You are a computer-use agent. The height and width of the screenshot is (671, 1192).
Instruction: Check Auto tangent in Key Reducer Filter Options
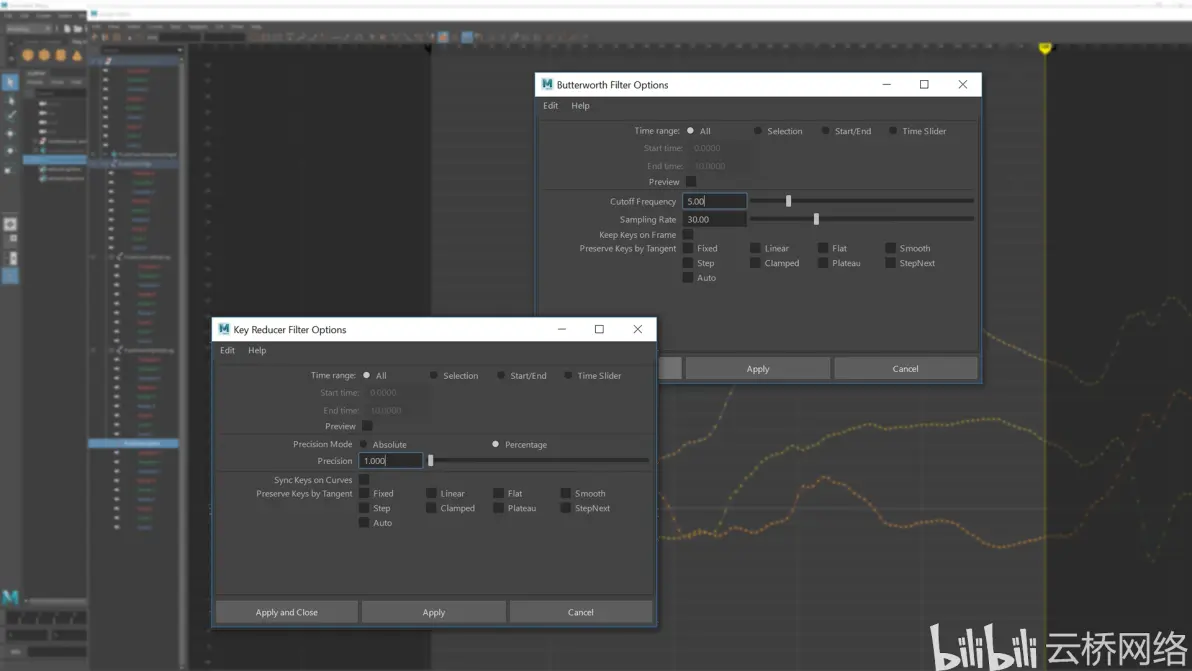pos(364,523)
